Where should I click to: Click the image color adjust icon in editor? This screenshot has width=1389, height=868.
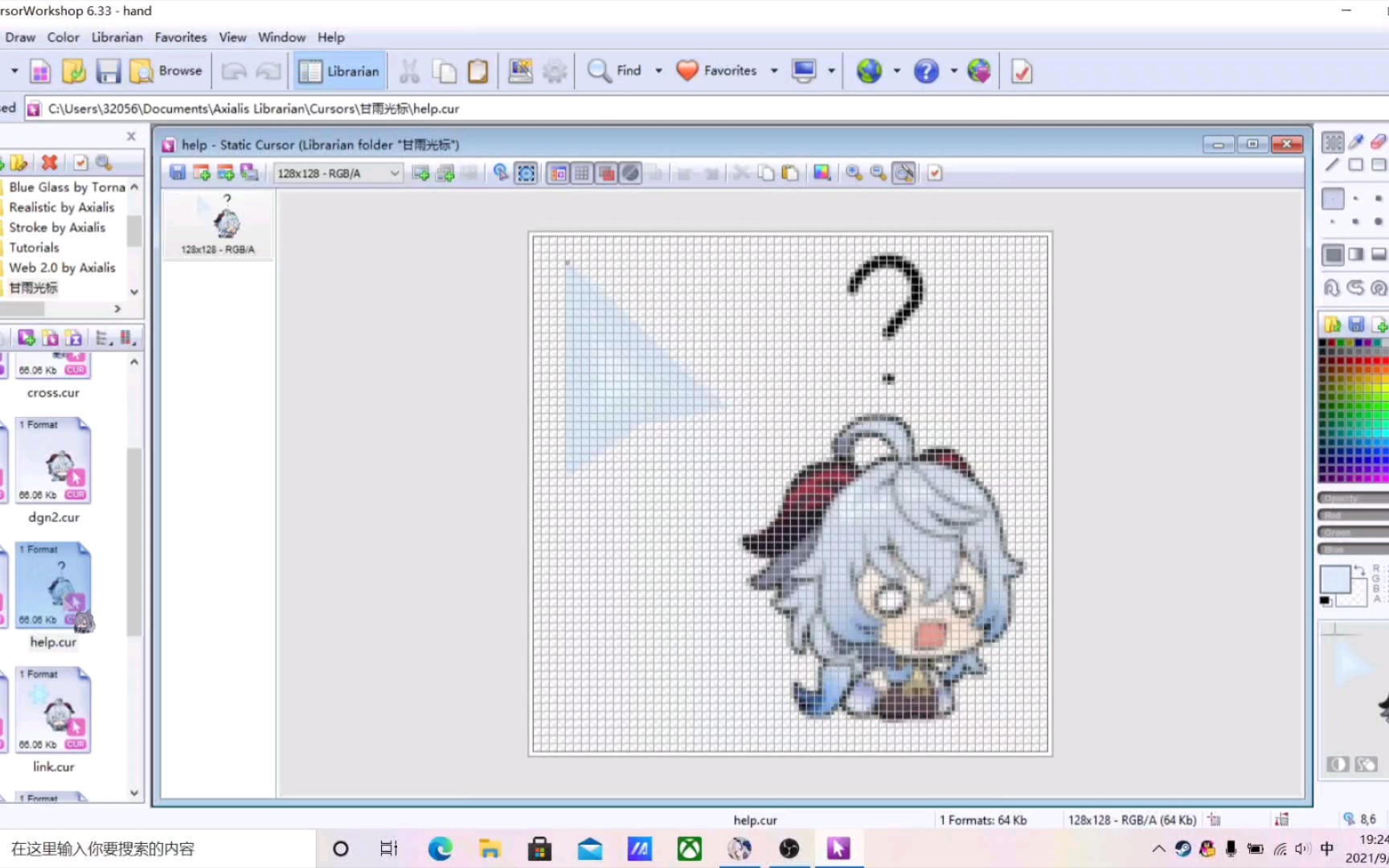pos(822,173)
